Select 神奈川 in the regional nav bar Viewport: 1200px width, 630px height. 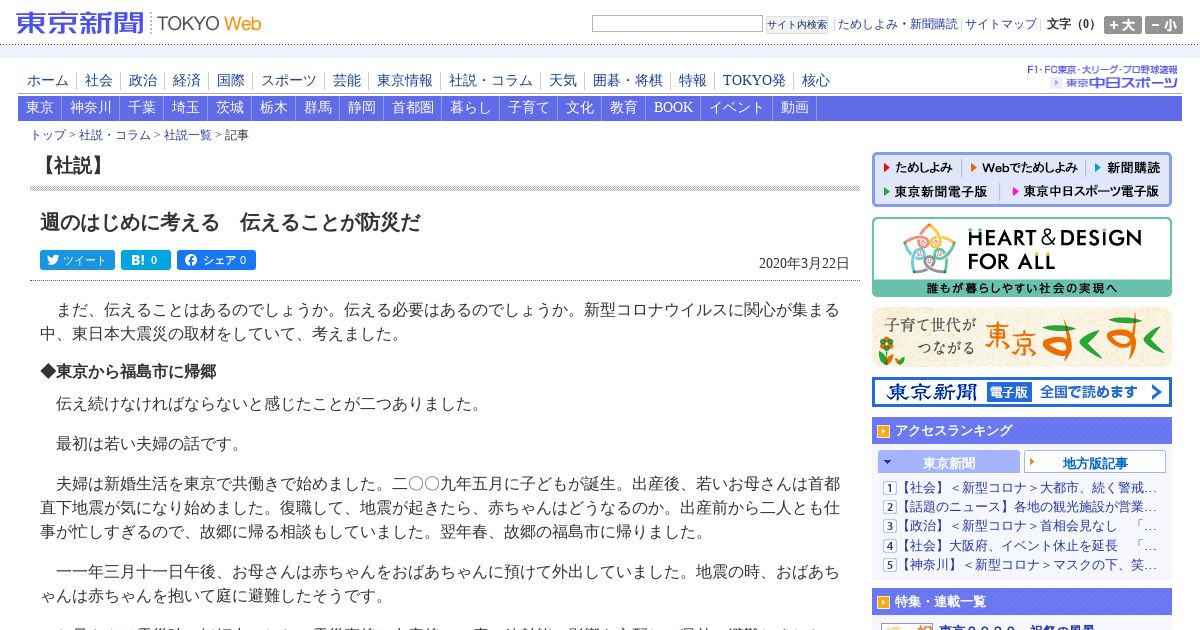[91, 108]
